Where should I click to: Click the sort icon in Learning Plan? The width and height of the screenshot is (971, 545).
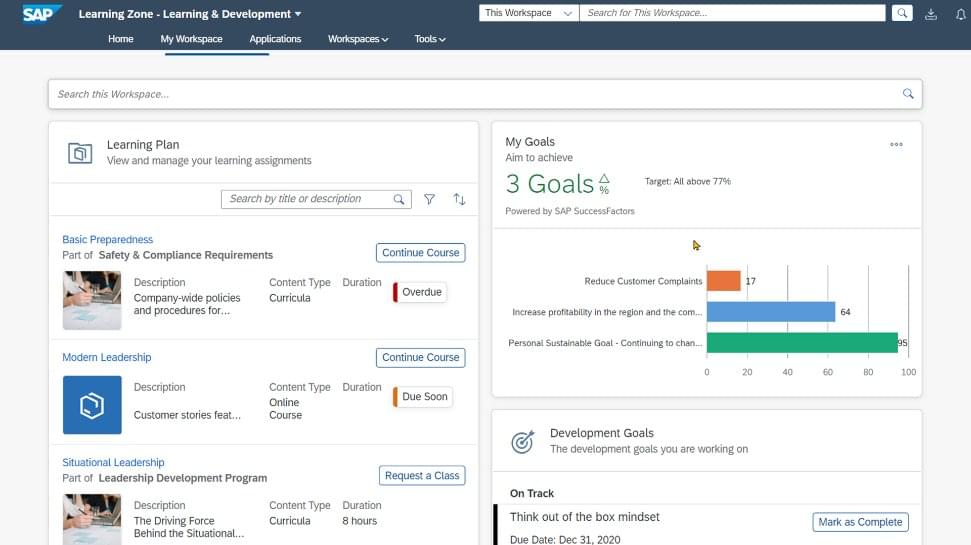click(459, 199)
